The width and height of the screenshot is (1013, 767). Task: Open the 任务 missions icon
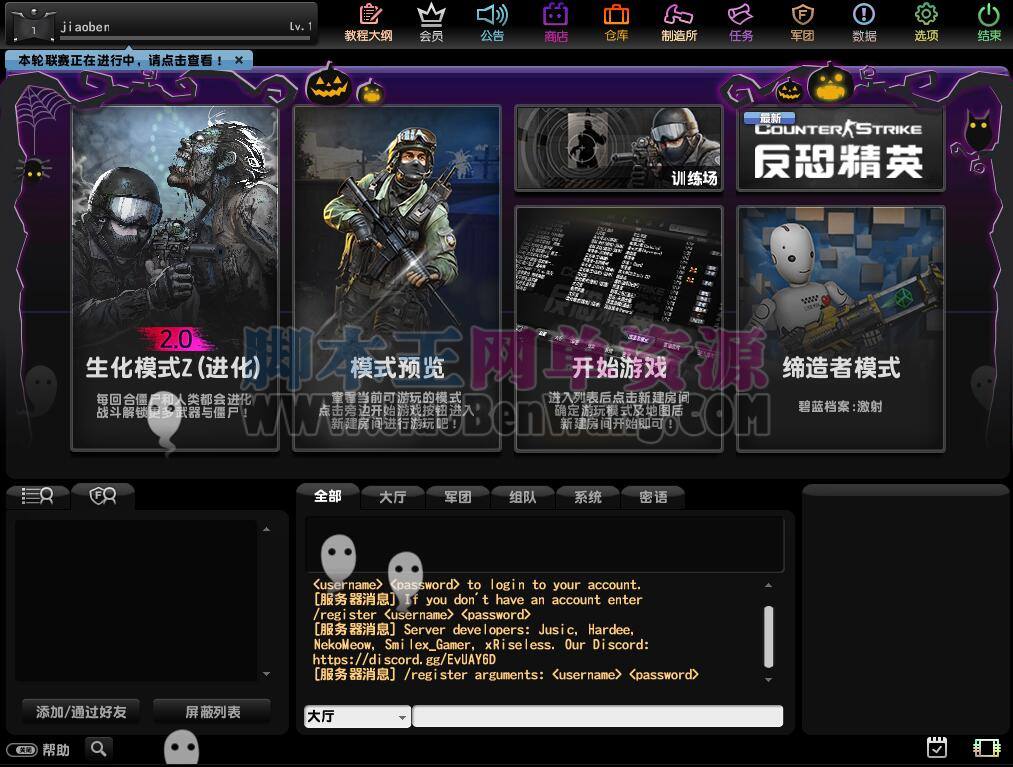point(740,23)
